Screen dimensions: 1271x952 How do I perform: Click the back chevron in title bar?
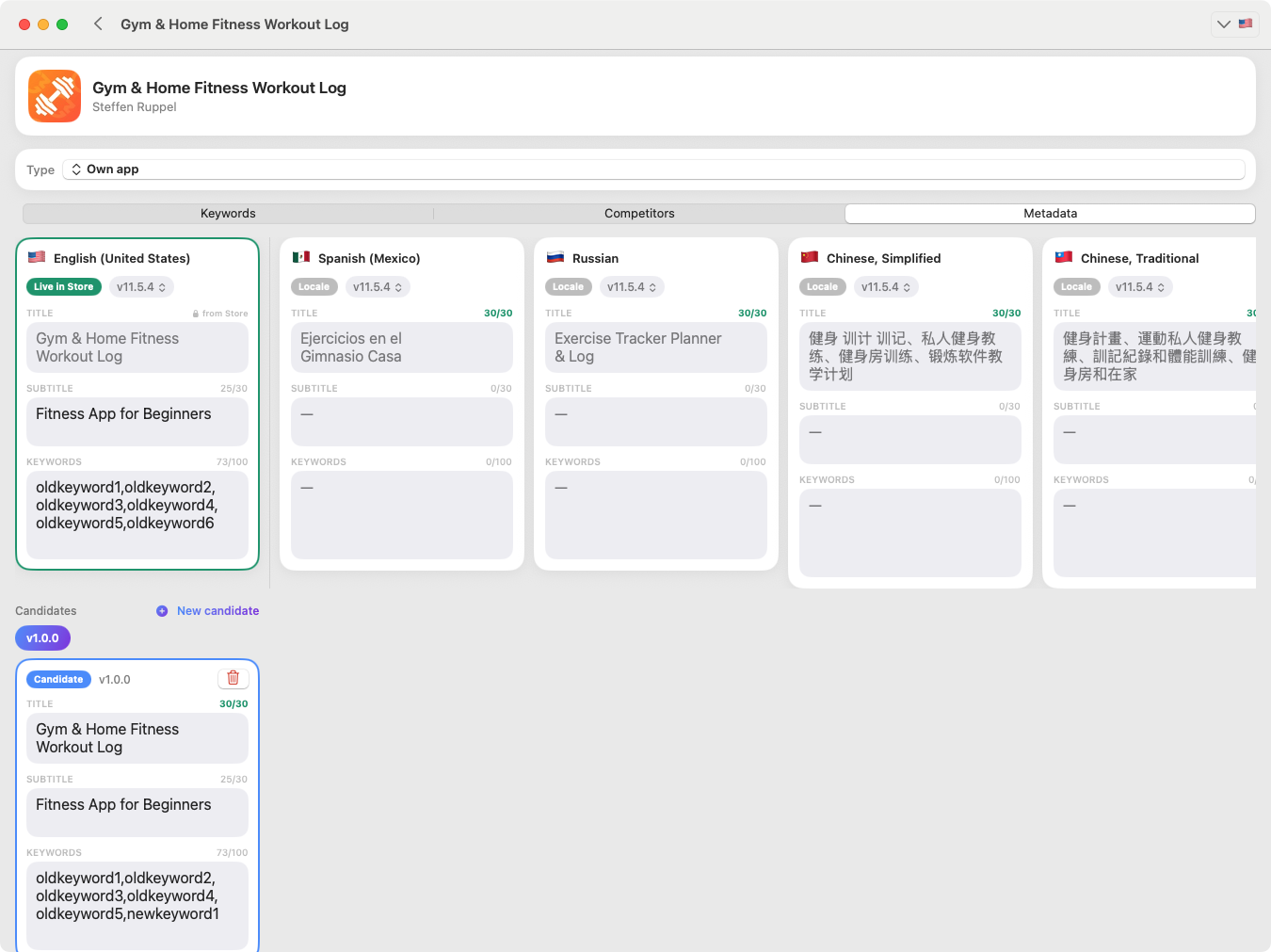pyautogui.click(x=98, y=24)
